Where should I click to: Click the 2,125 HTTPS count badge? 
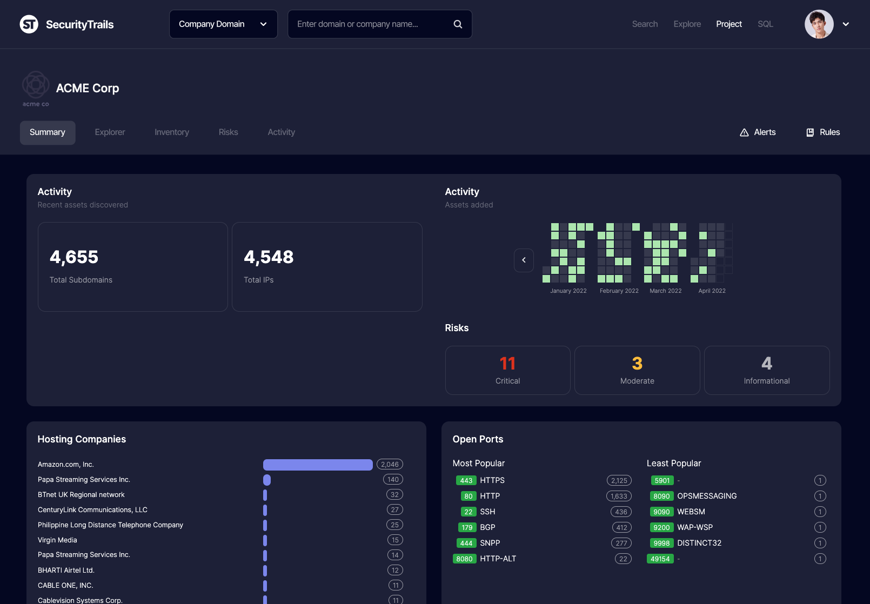click(619, 480)
